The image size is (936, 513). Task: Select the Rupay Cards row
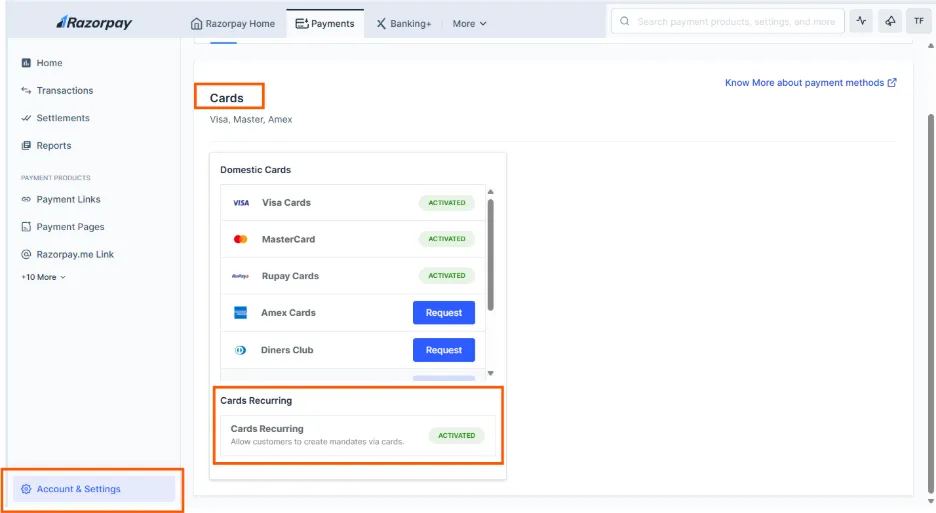[x=353, y=275]
